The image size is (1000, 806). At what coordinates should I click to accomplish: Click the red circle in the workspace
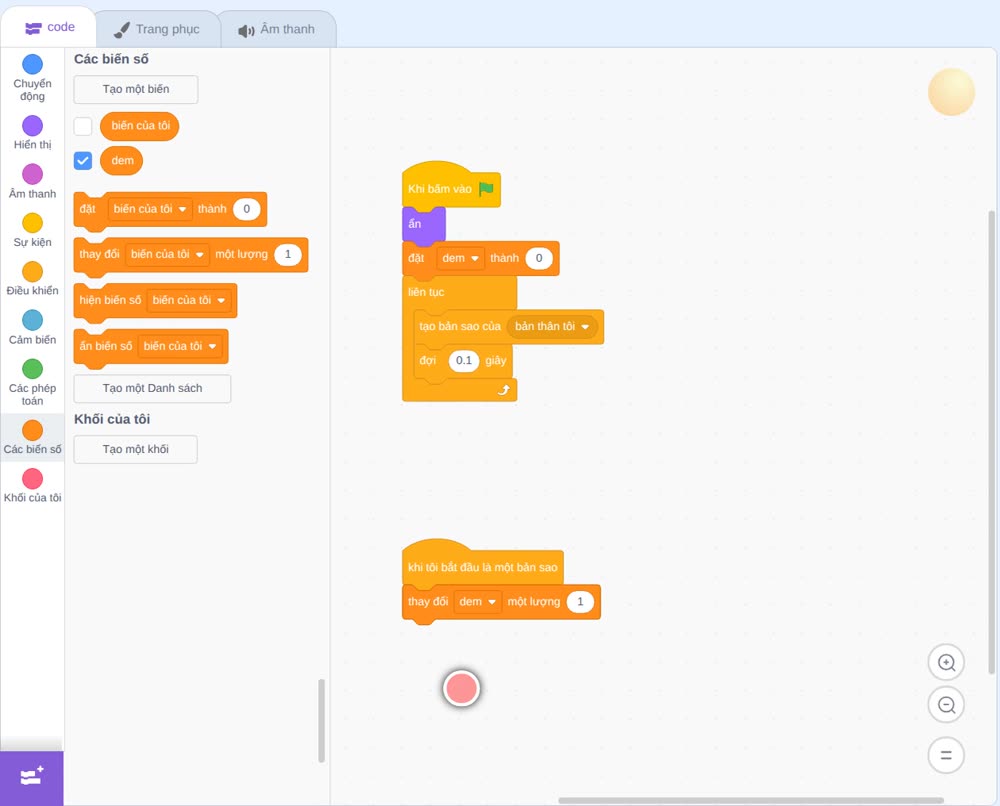pos(461,689)
